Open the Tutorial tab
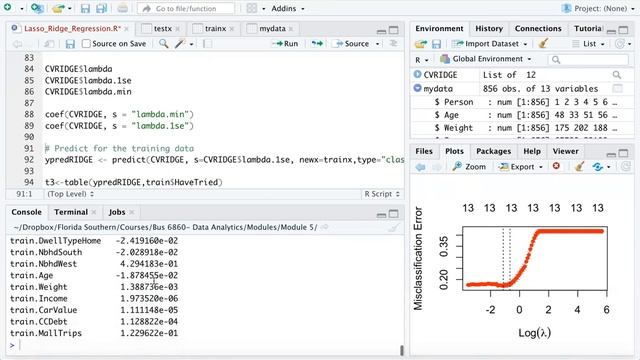 (587, 29)
